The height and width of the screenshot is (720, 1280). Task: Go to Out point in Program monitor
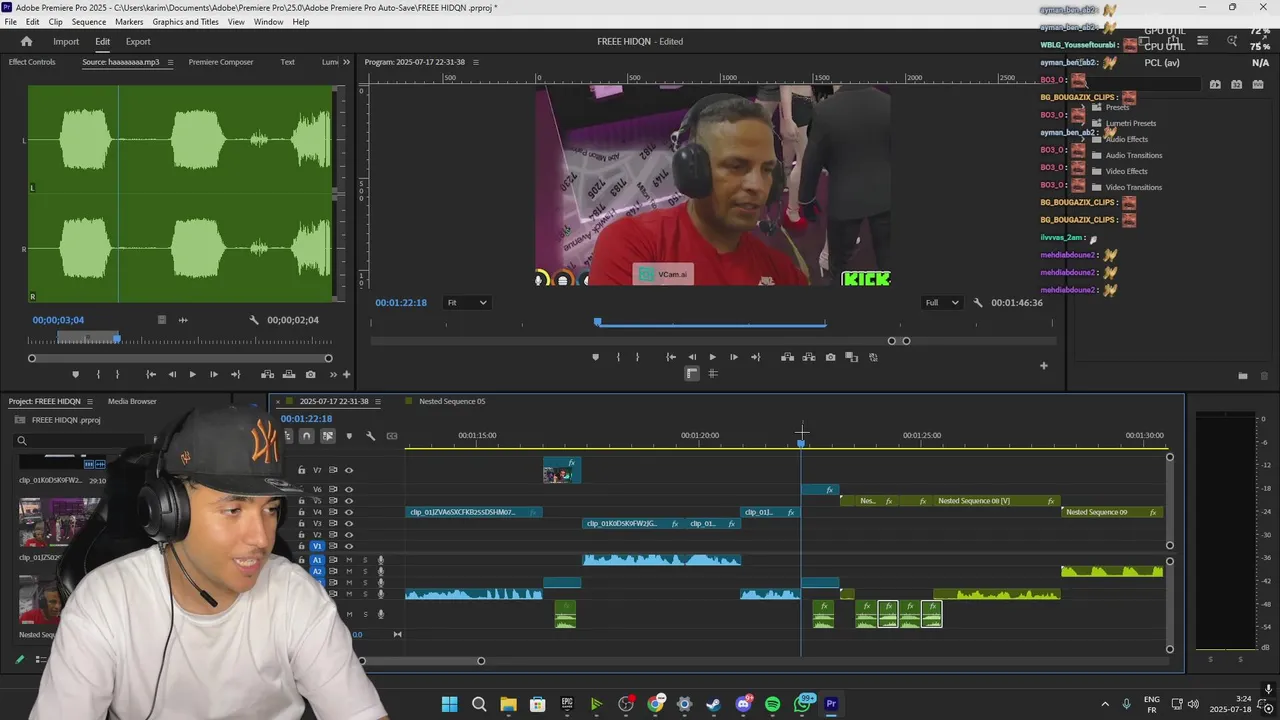coord(755,357)
